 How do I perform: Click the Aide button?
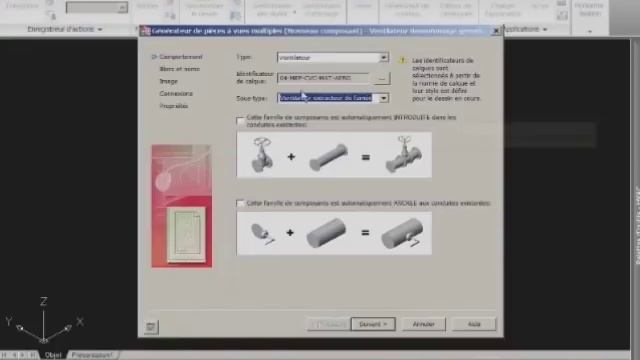[x=474, y=324]
